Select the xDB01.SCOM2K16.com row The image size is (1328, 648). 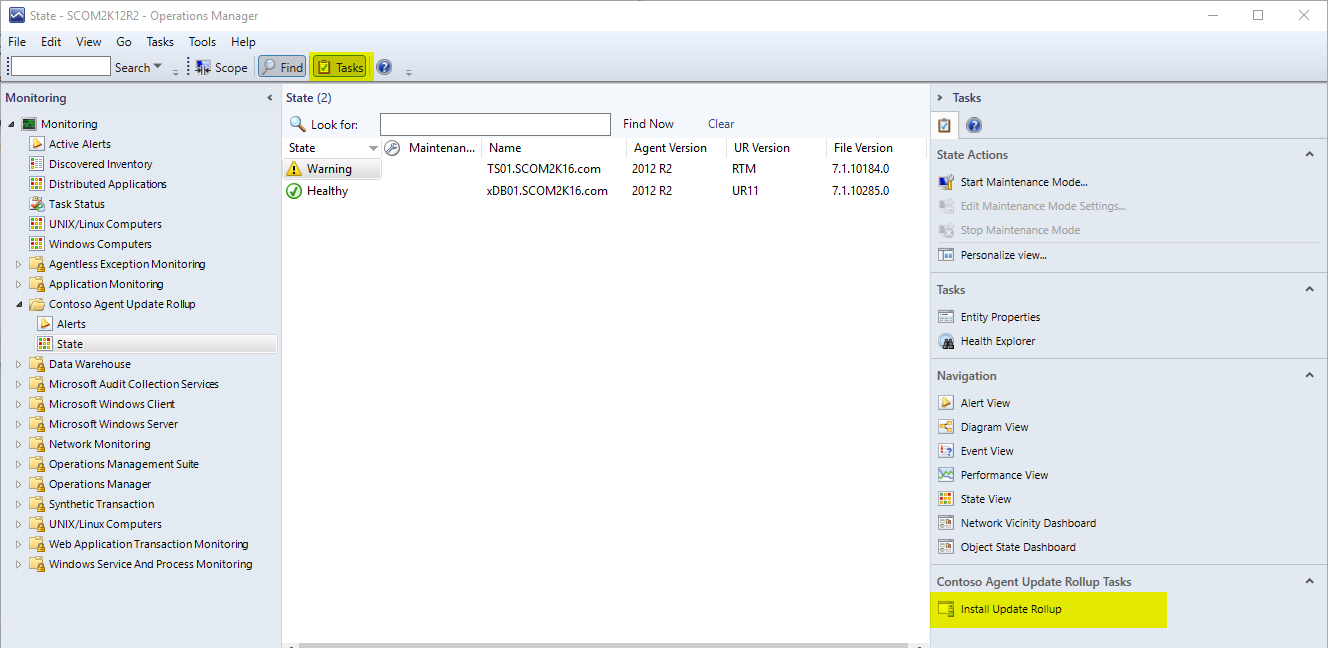(x=605, y=191)
